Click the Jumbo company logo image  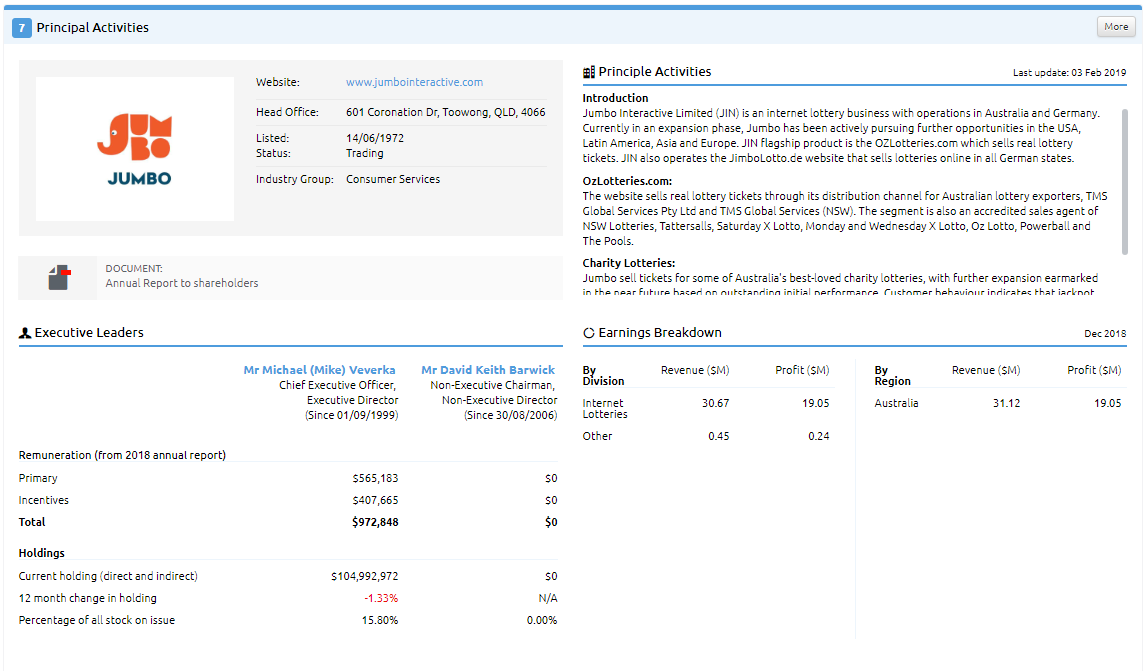click(x=135, y=149)
